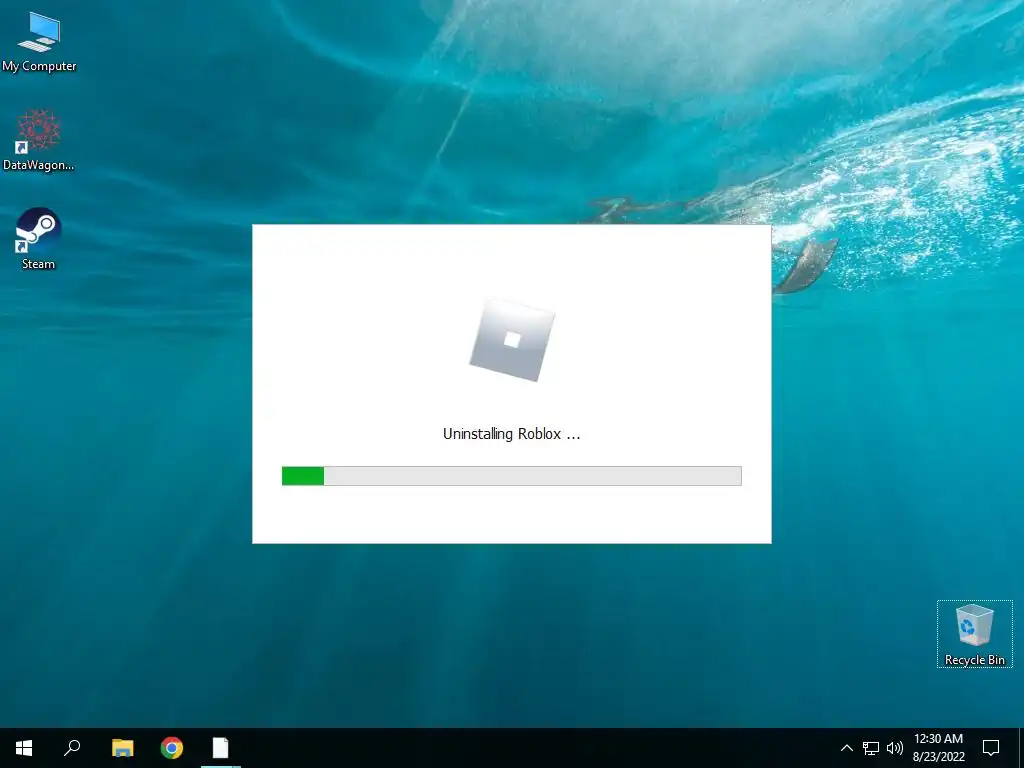Open network status tray icon
Image resolution: width=1024 pixels, height=768 pixels.
871,748
